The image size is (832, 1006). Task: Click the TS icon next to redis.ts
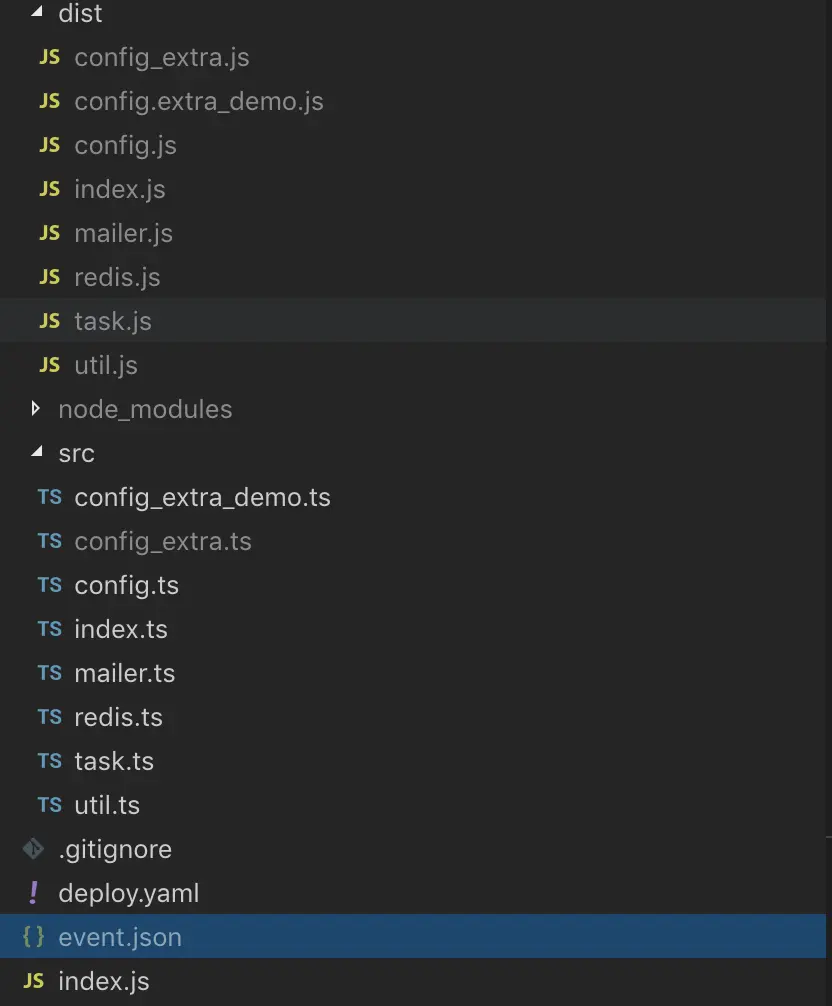click(49, 717)
